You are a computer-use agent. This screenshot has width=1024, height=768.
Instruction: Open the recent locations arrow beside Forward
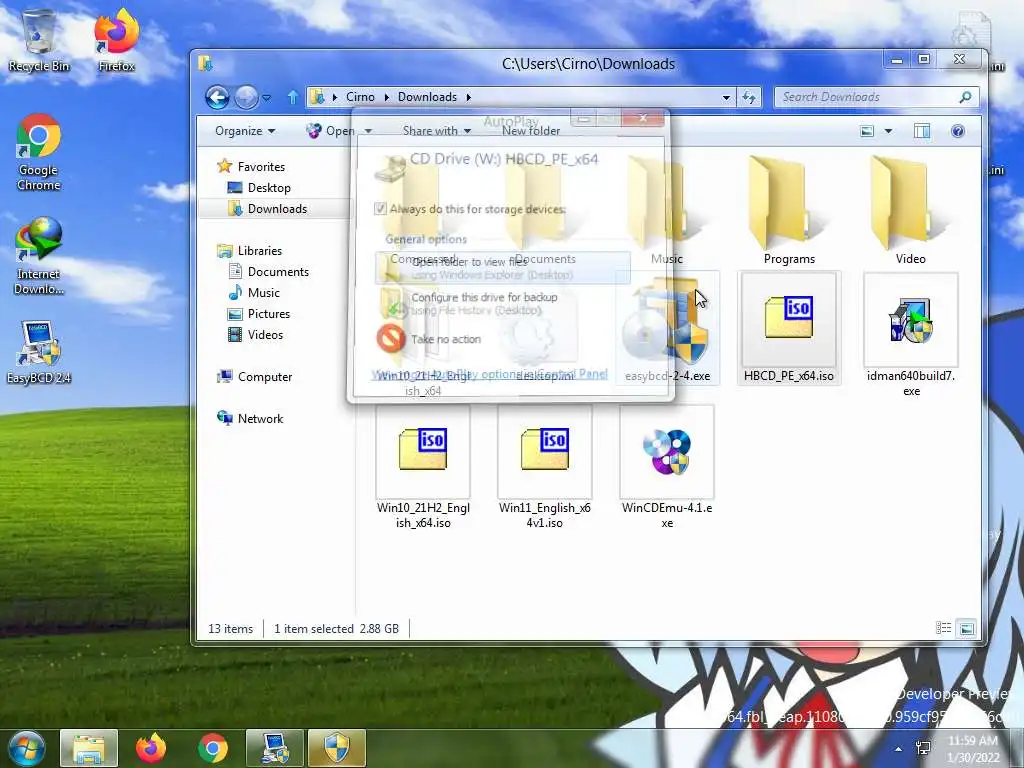pyautogui.click(x=266, y=98)
